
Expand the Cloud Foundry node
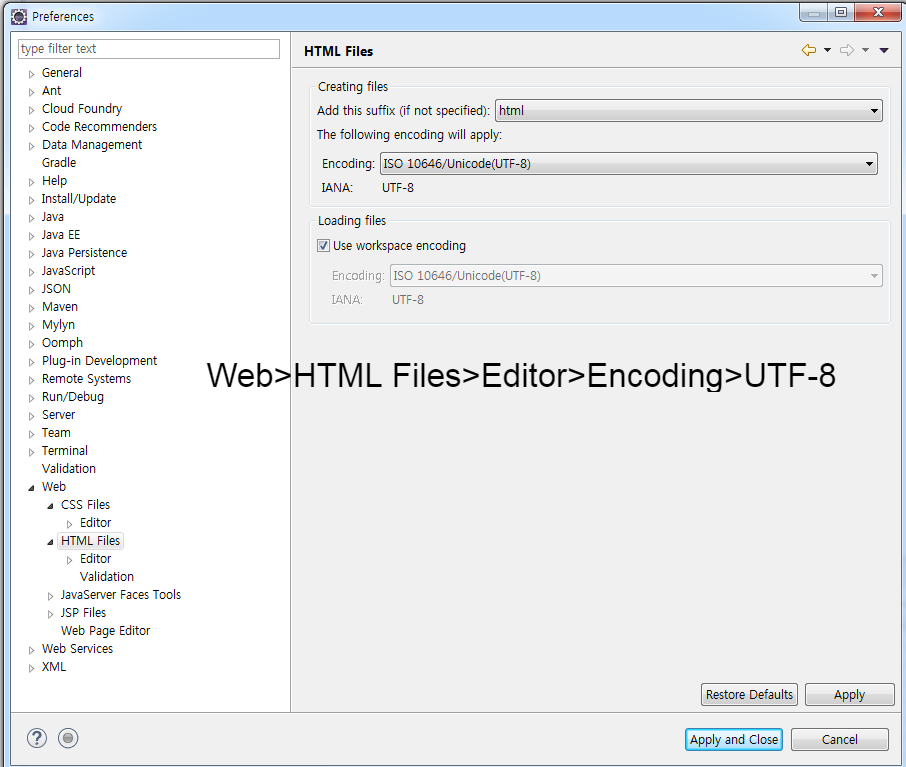31,110
